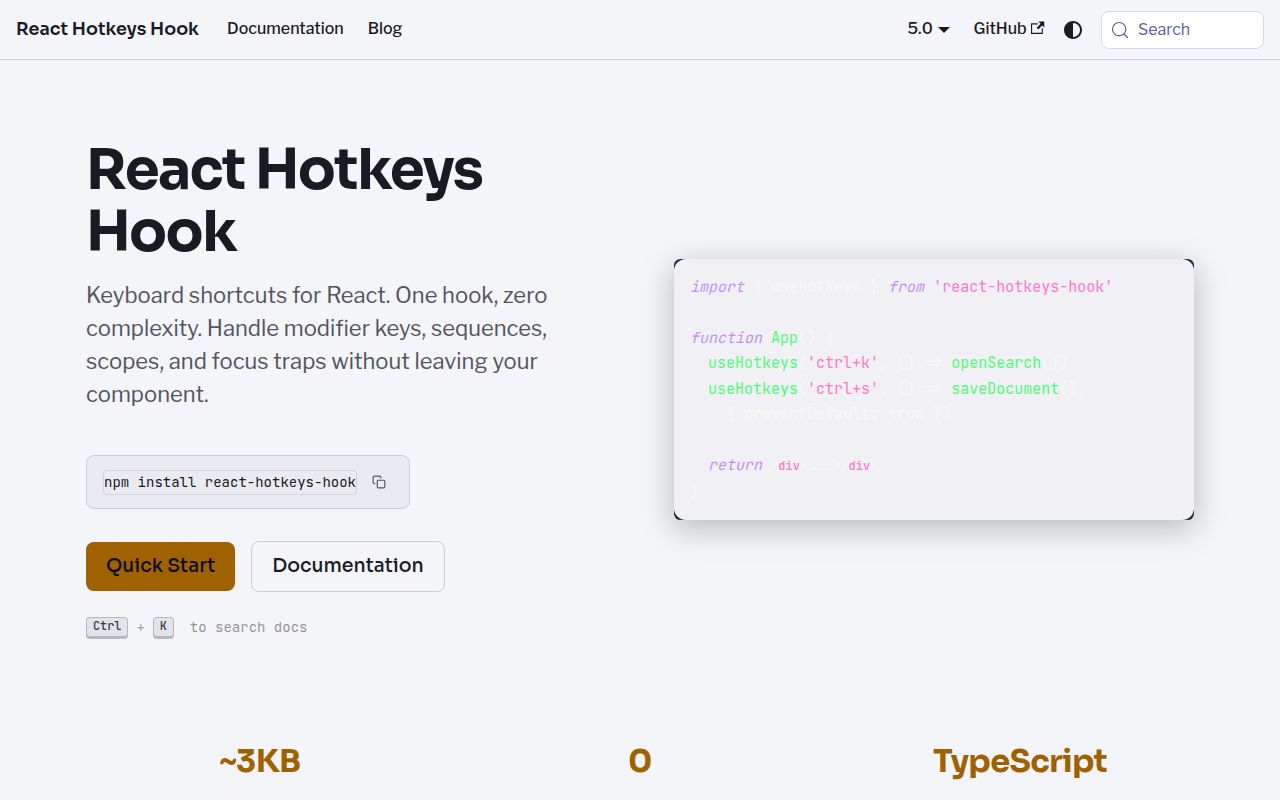Click the K key badge

[x=163, y=627]
